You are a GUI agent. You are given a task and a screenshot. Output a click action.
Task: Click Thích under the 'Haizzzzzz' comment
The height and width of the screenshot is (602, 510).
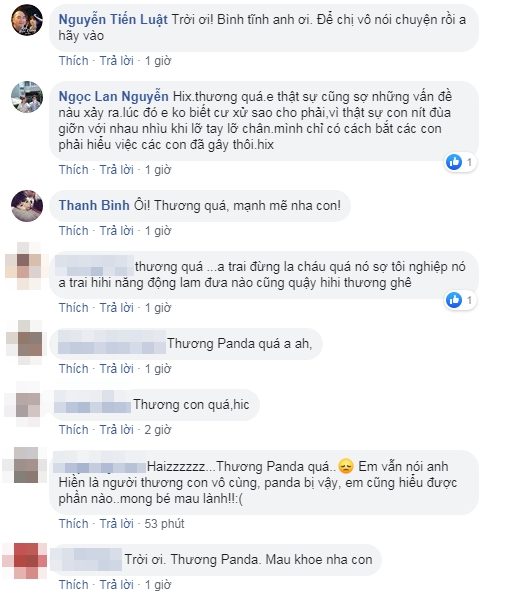point(73,524)
